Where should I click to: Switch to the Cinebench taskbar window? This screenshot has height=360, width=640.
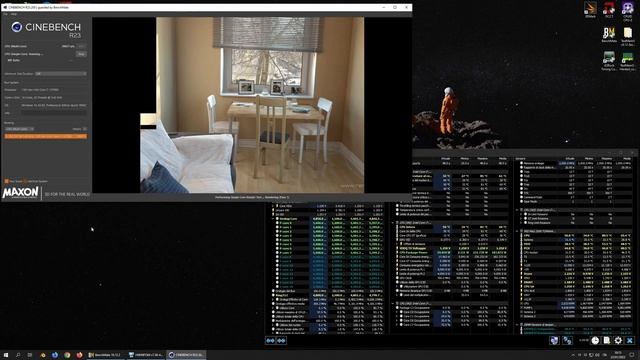click(x=186, y=355)
